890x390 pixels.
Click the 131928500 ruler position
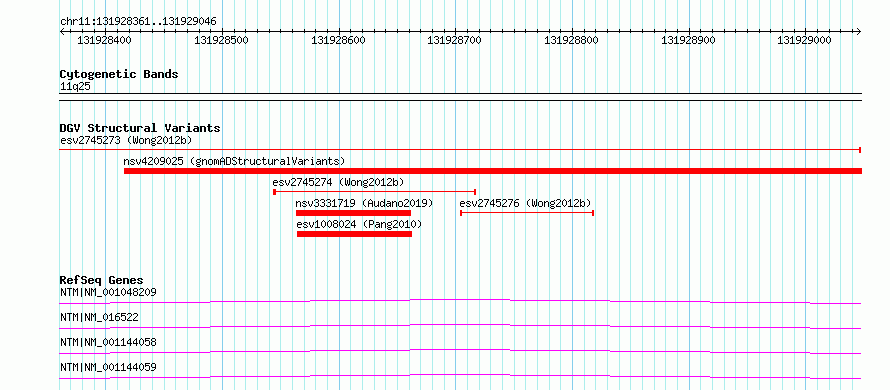[221, 40]
